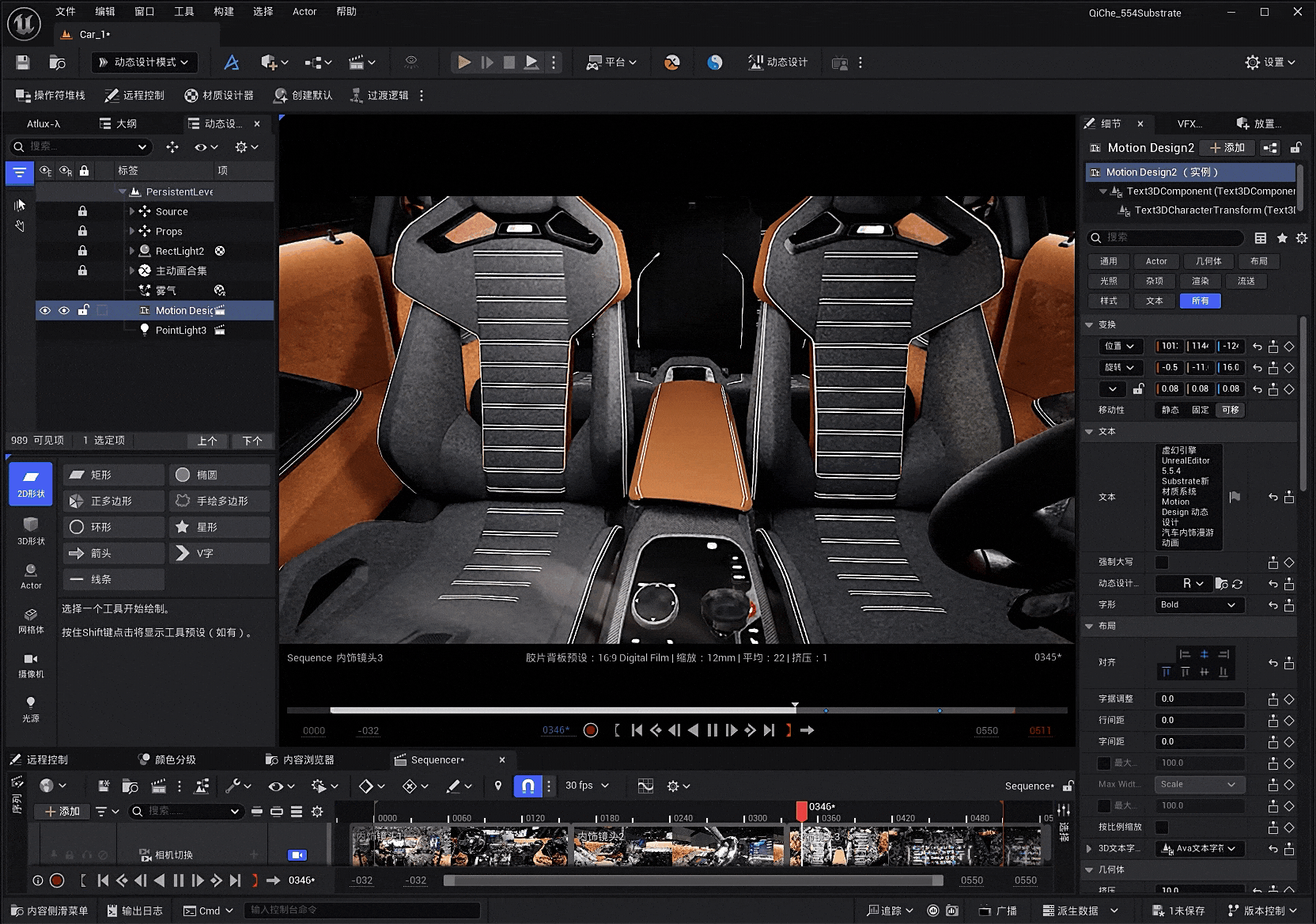1316x924 pixels.
Task: Open Operator Stack (操作符堆栈) panel
Action: coord(51,96)
